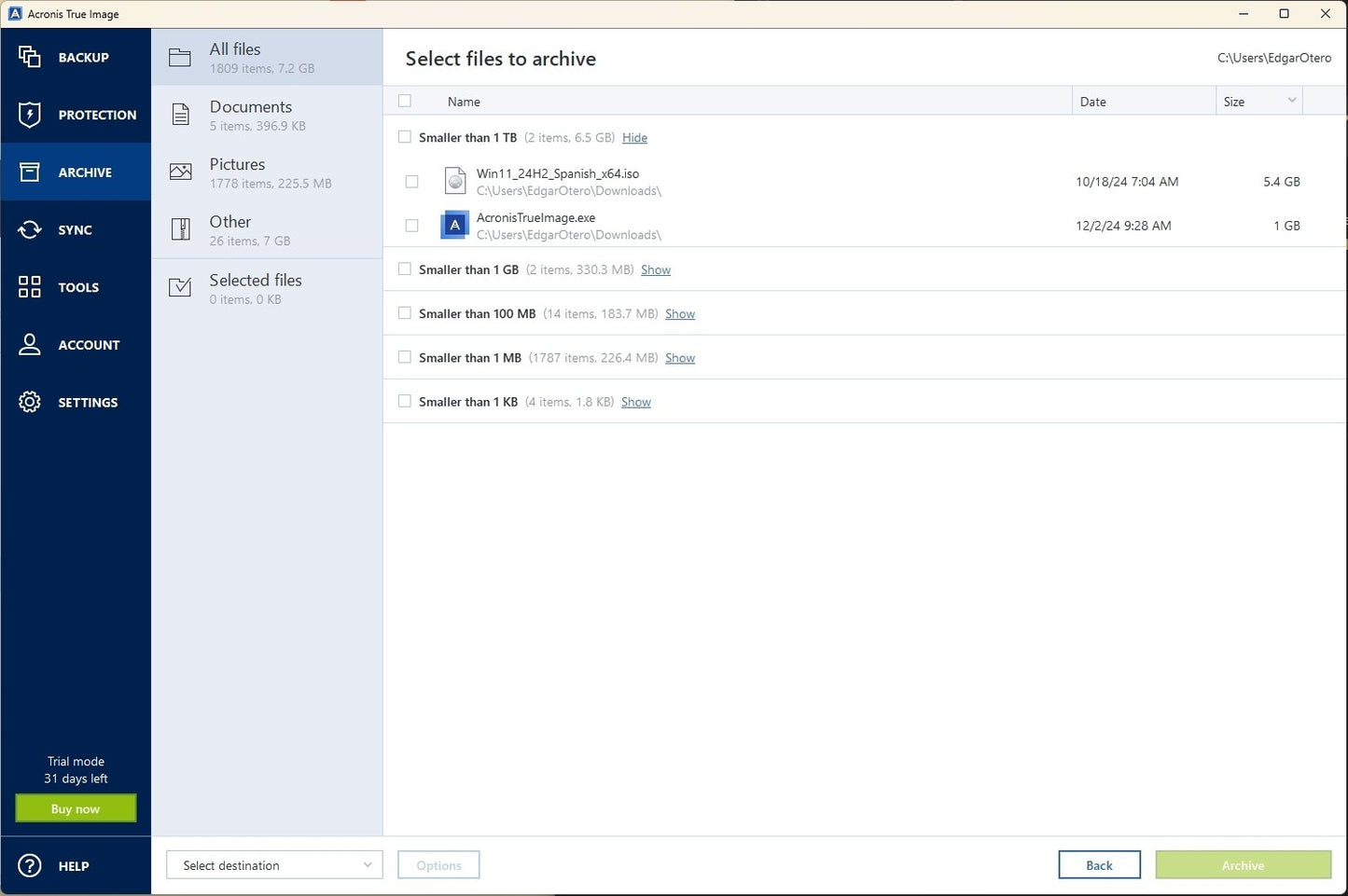Viewport: 1348px width, 896px height.
Task: Click the Documents page icon
Action: [x=181, y=115]
